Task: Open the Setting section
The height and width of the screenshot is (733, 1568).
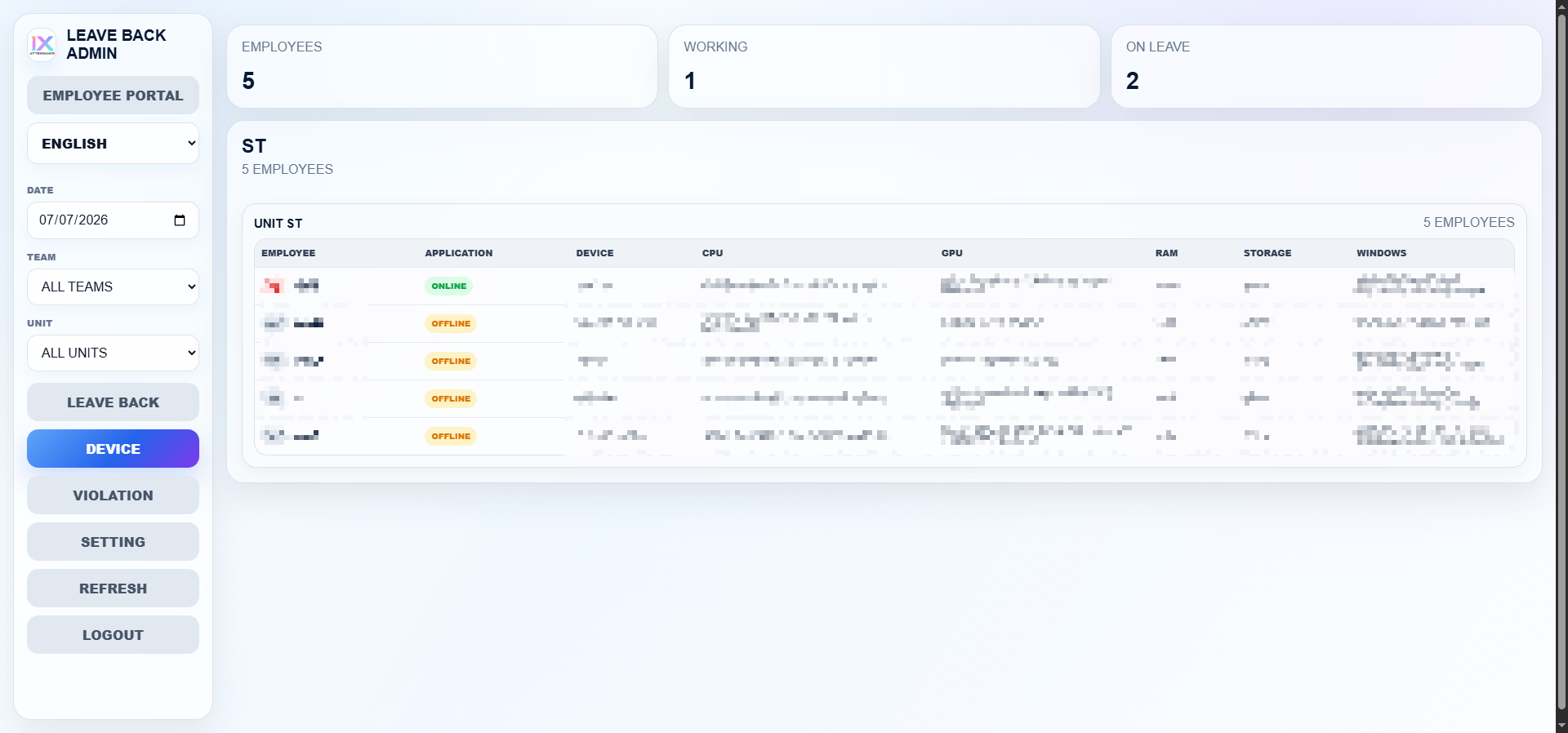Action: pos(113,542)
